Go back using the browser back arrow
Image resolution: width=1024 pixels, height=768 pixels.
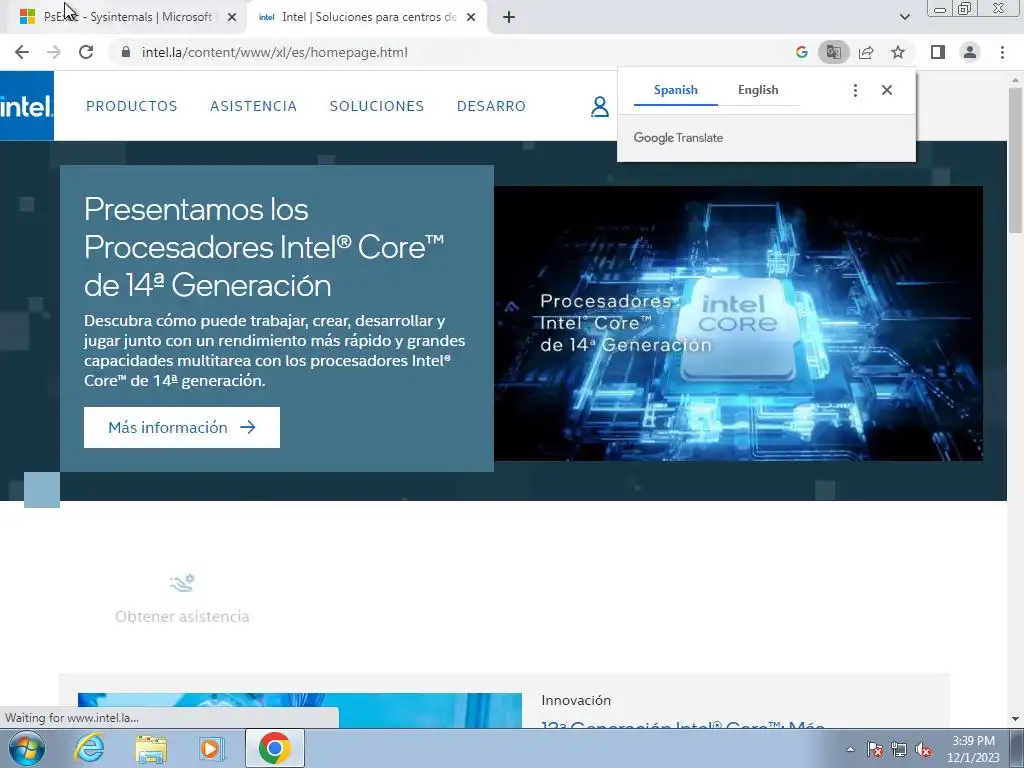coord(22,52)
